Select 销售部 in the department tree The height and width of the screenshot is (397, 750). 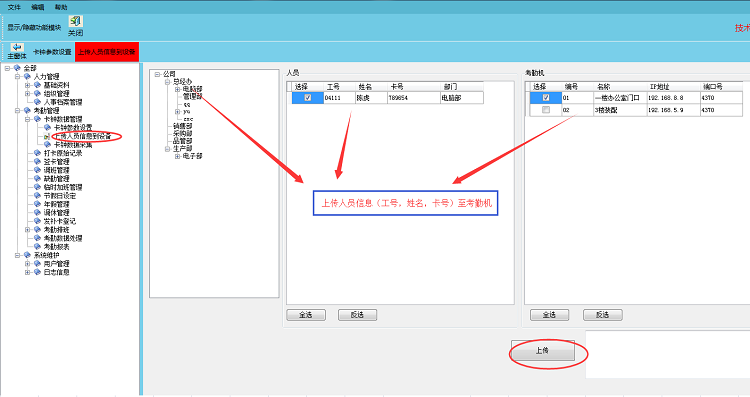(x=182, y=126)
